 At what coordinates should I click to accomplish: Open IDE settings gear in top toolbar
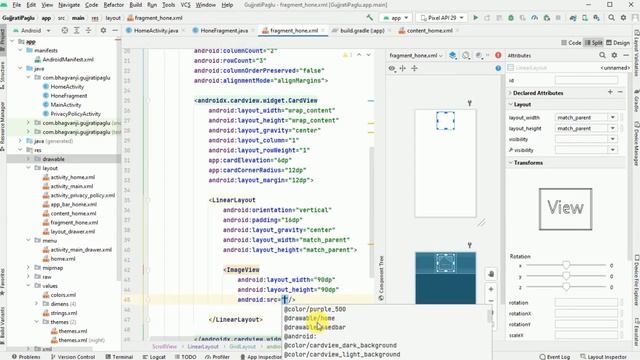[x=623, y=18]
